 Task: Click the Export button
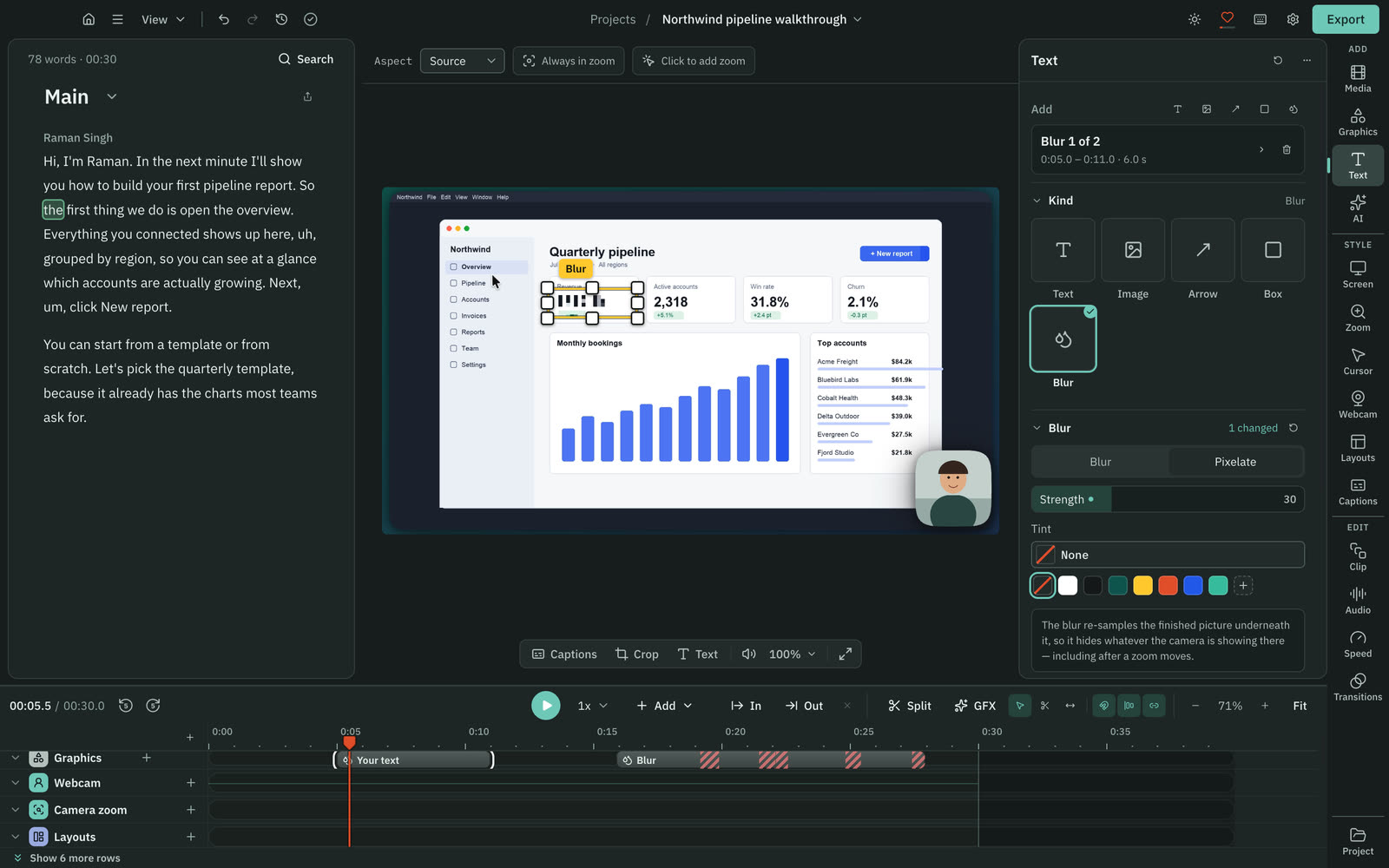[1346, 19]
